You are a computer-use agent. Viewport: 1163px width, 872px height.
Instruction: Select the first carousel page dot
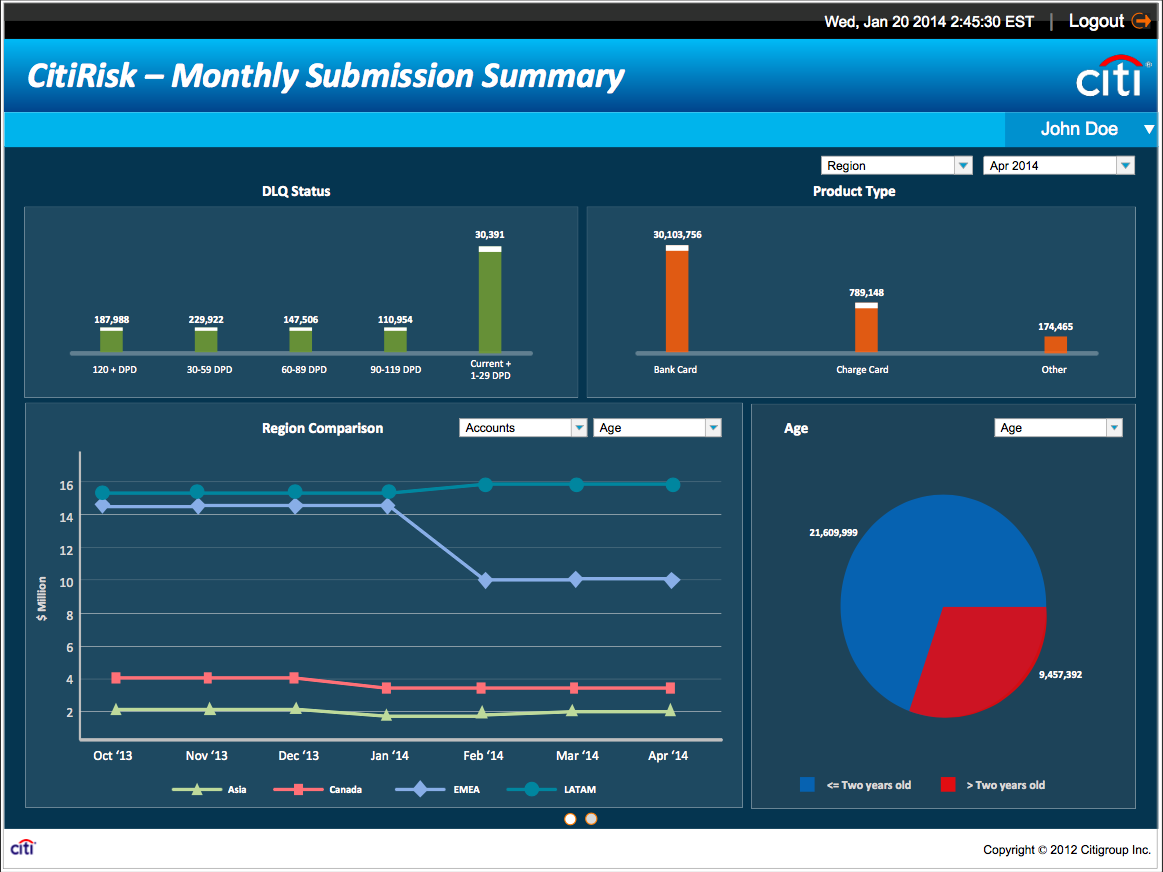point(570,819)
